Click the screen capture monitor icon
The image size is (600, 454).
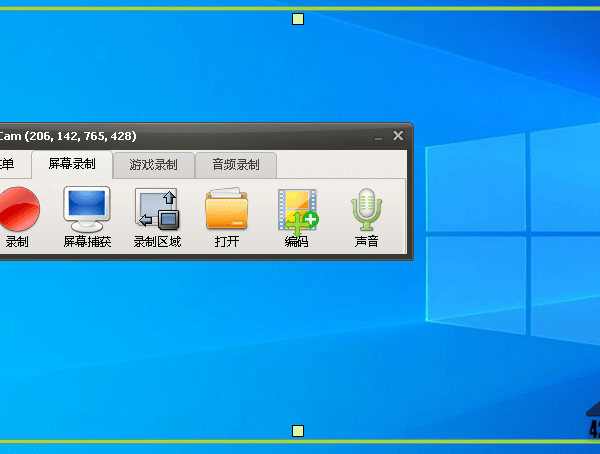tap(87, 209)
